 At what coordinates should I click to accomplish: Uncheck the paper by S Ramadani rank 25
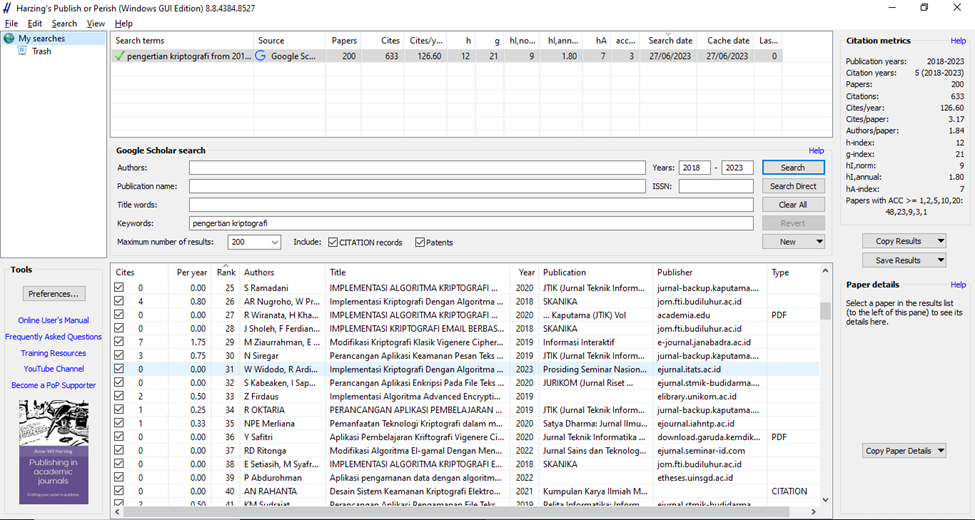[x=119, y=288]
